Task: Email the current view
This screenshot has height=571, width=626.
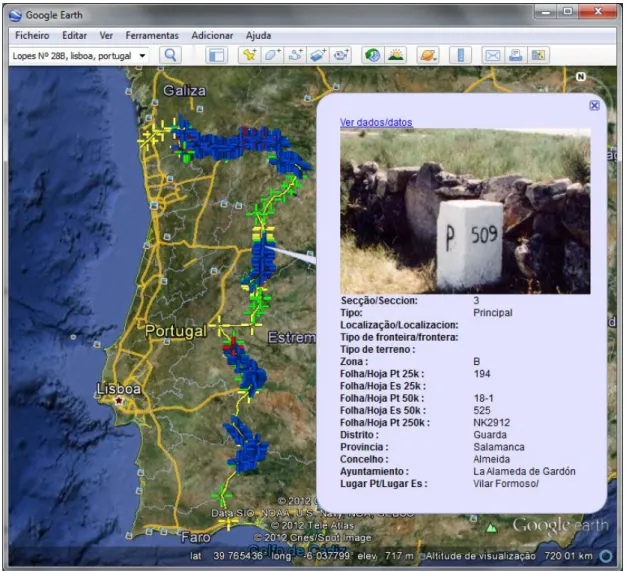Action: click(493, 55)
